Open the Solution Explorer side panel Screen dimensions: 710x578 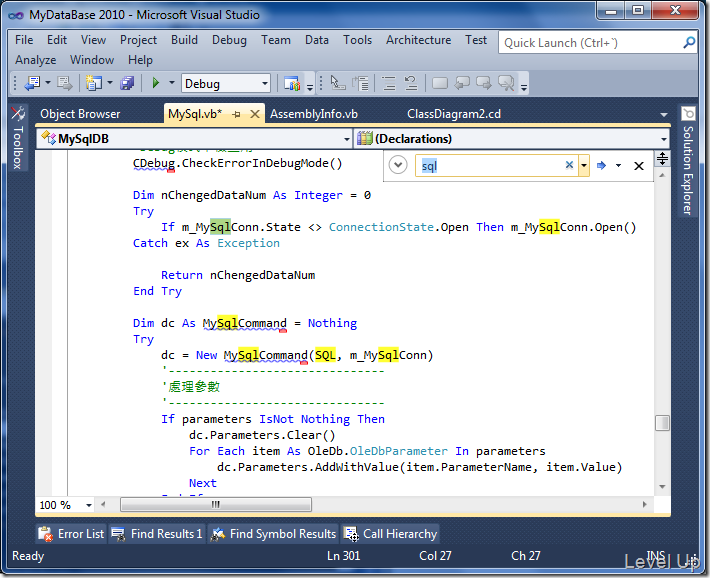point(688,161)
